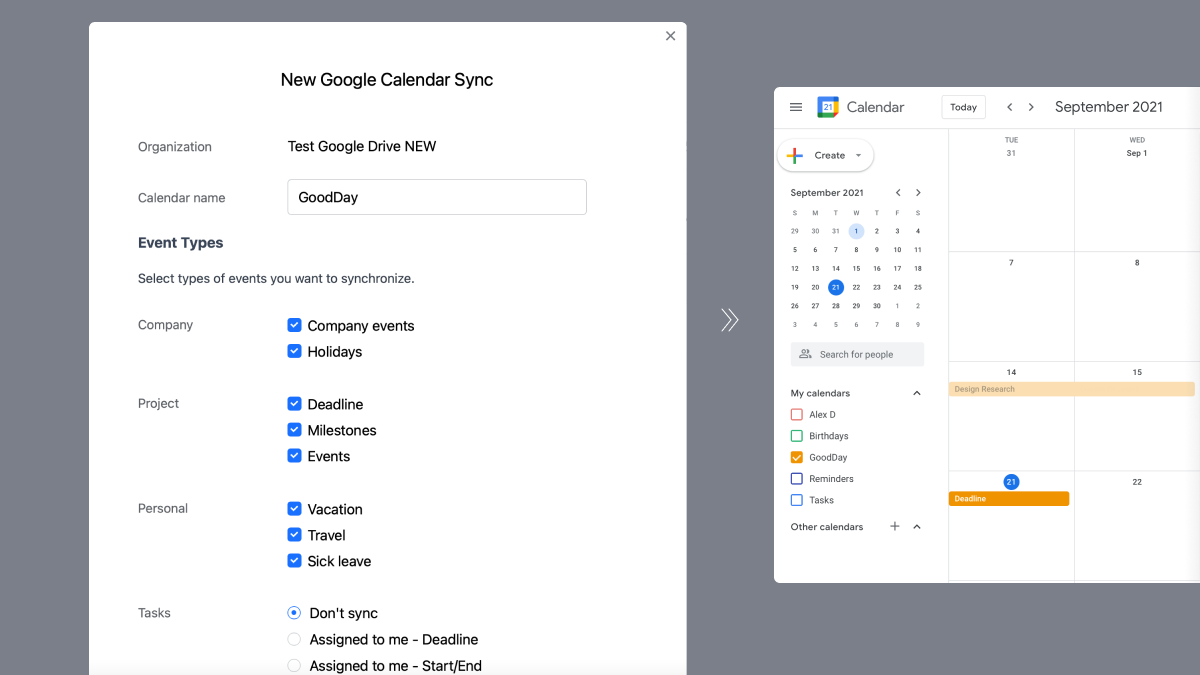Open Create button dropdown arrow
The height and width of the screenshot is (675, 1200).
pos(858,156)
